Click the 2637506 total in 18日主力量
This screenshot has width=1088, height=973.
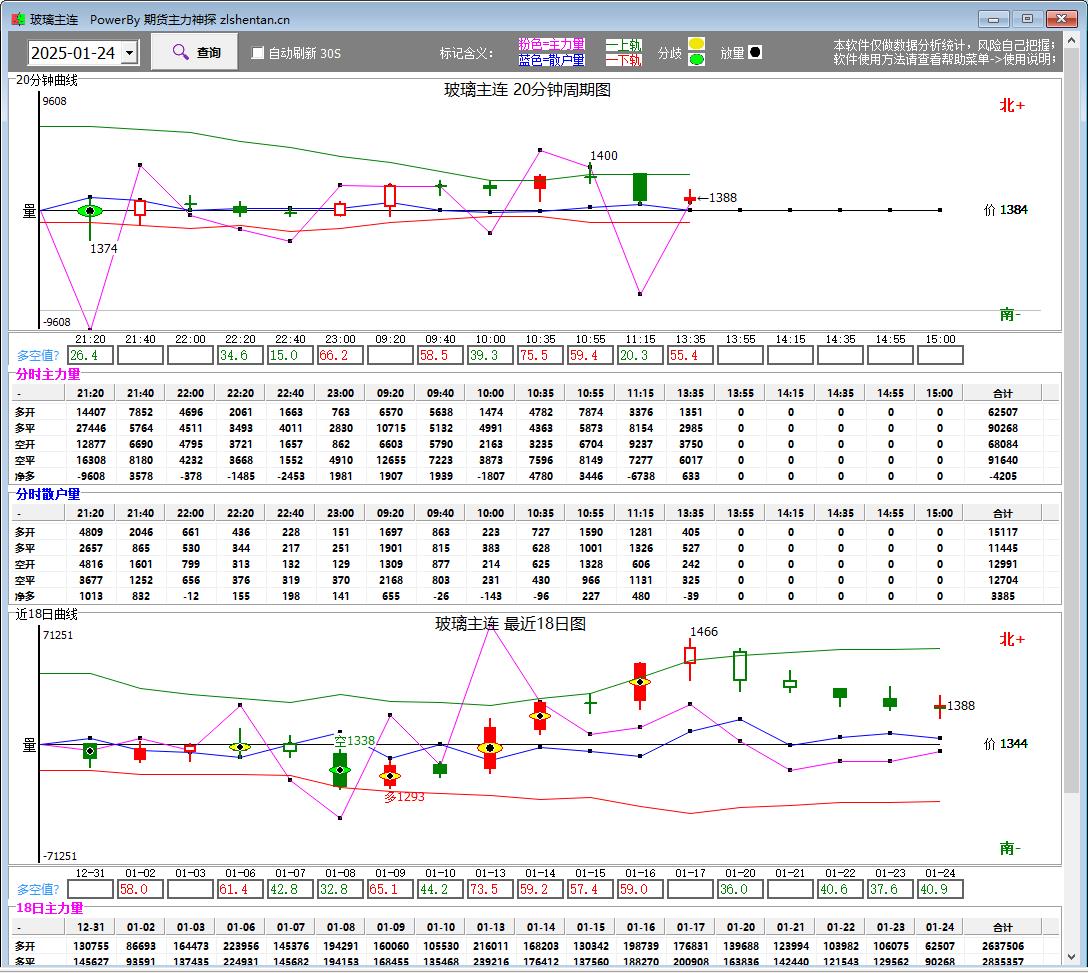point(1003,947)
